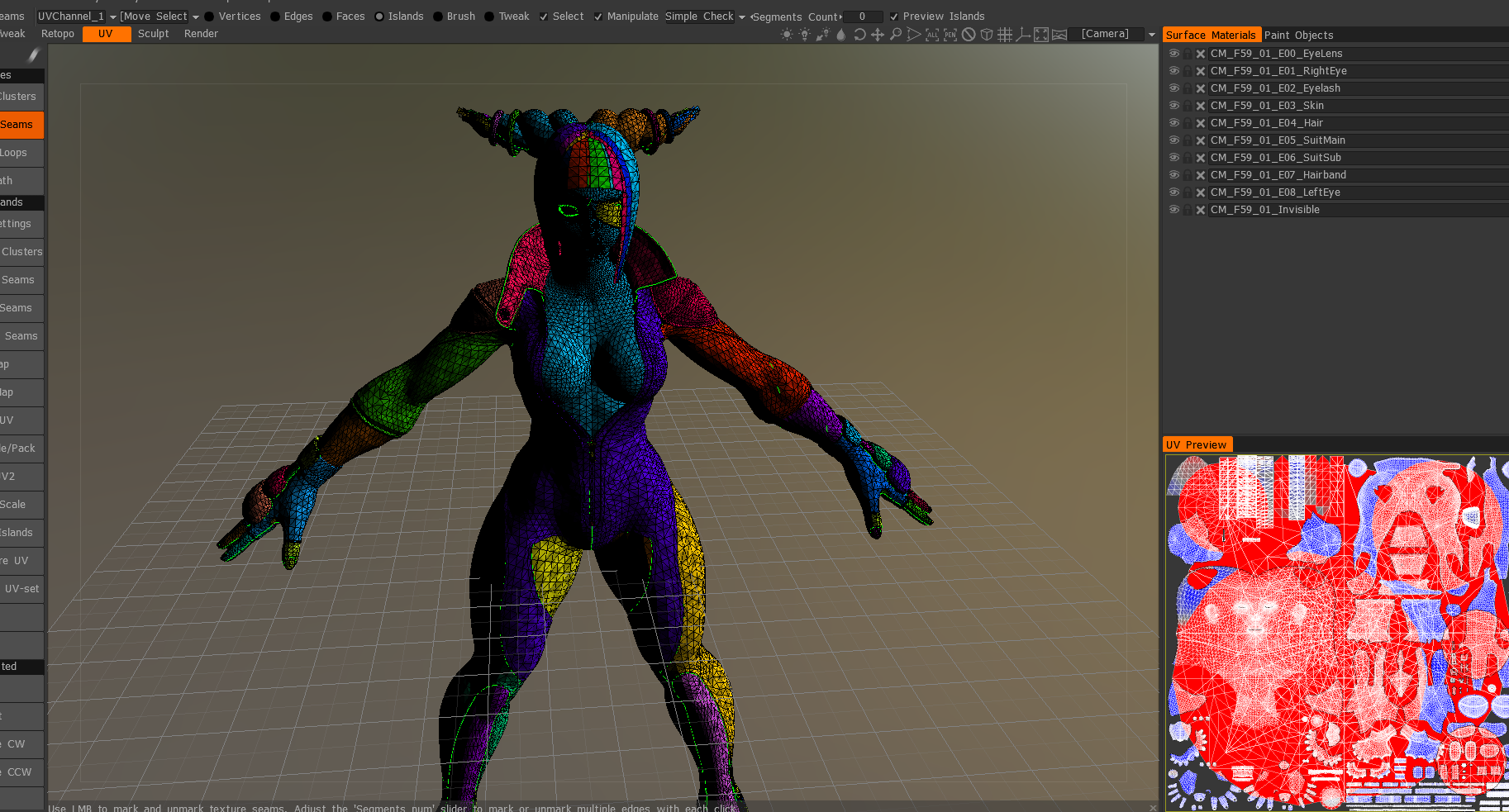The height and width of the screenshot is (812, 1509).
Task: Switch to the Sculpt room tab
Action: coord(153,34)
